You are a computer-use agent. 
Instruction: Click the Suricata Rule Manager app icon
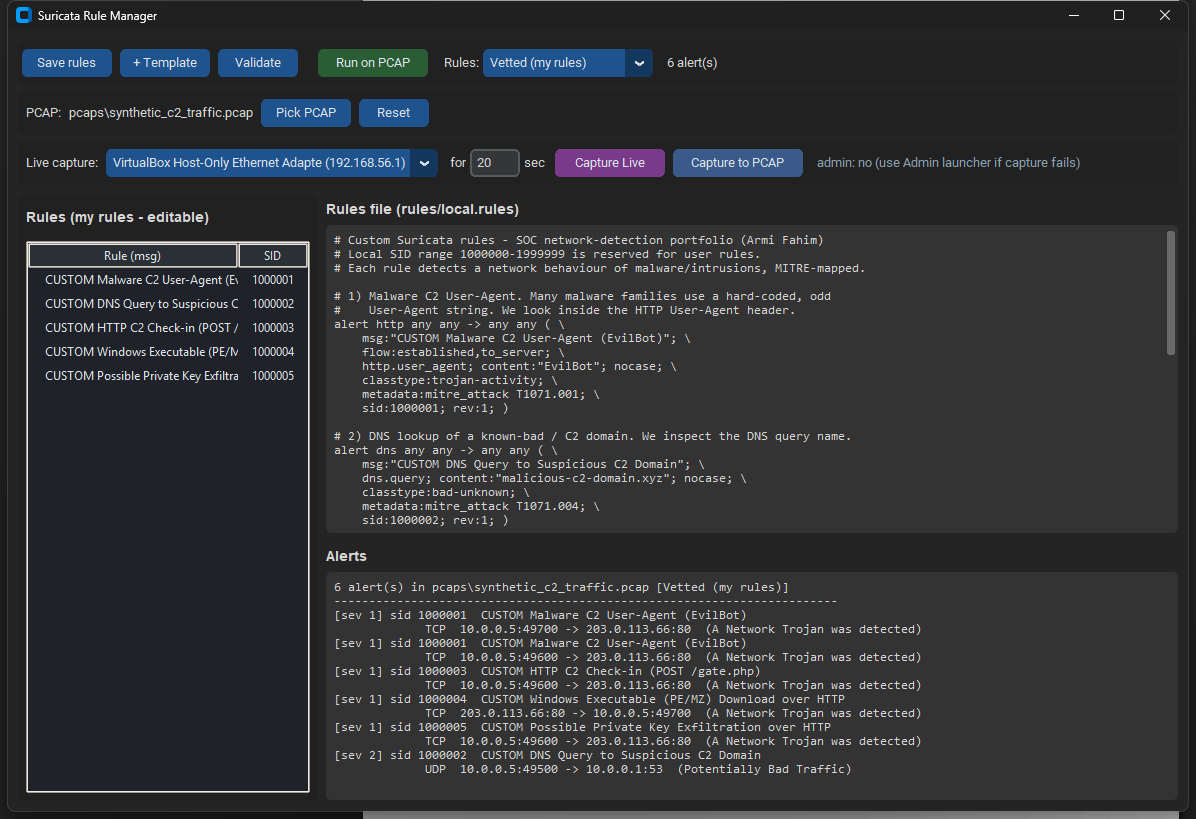point(24,15)
